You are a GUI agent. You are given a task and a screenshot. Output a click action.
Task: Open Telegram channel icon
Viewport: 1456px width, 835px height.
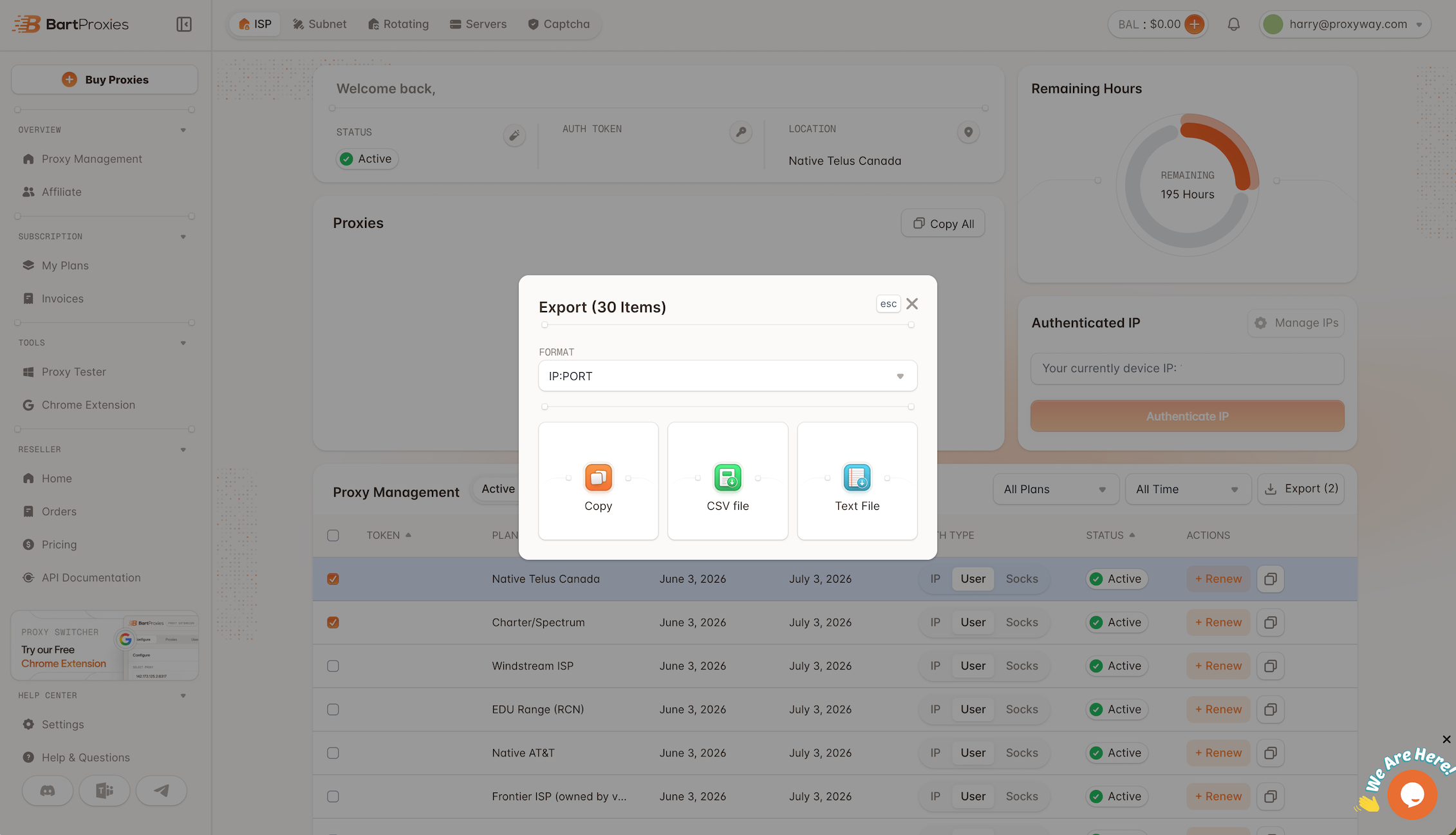pyautogui.click(x=162, y=791)
